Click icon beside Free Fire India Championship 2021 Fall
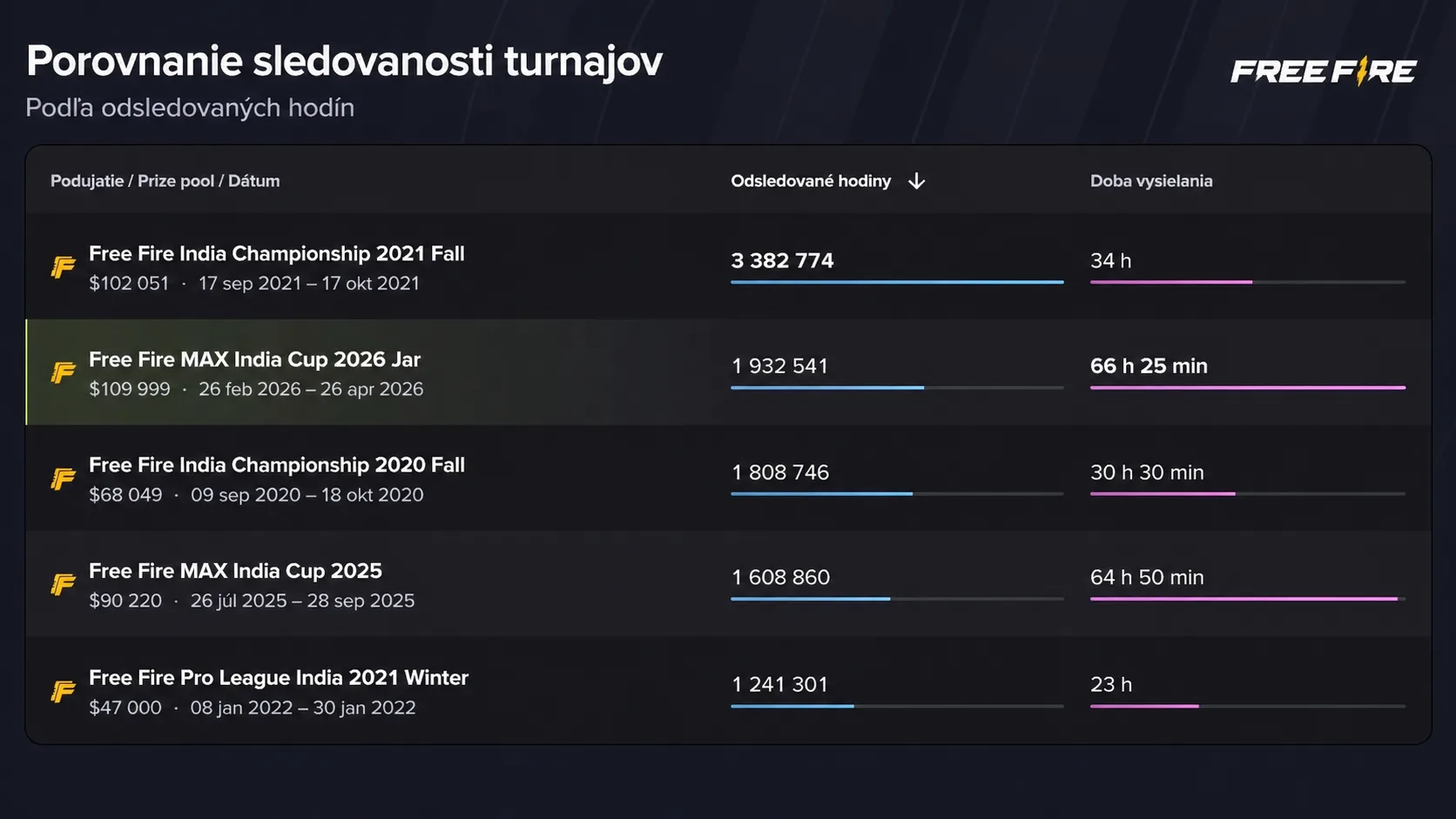The height and width of the screenshot is (819, 1456). (64, 267)
